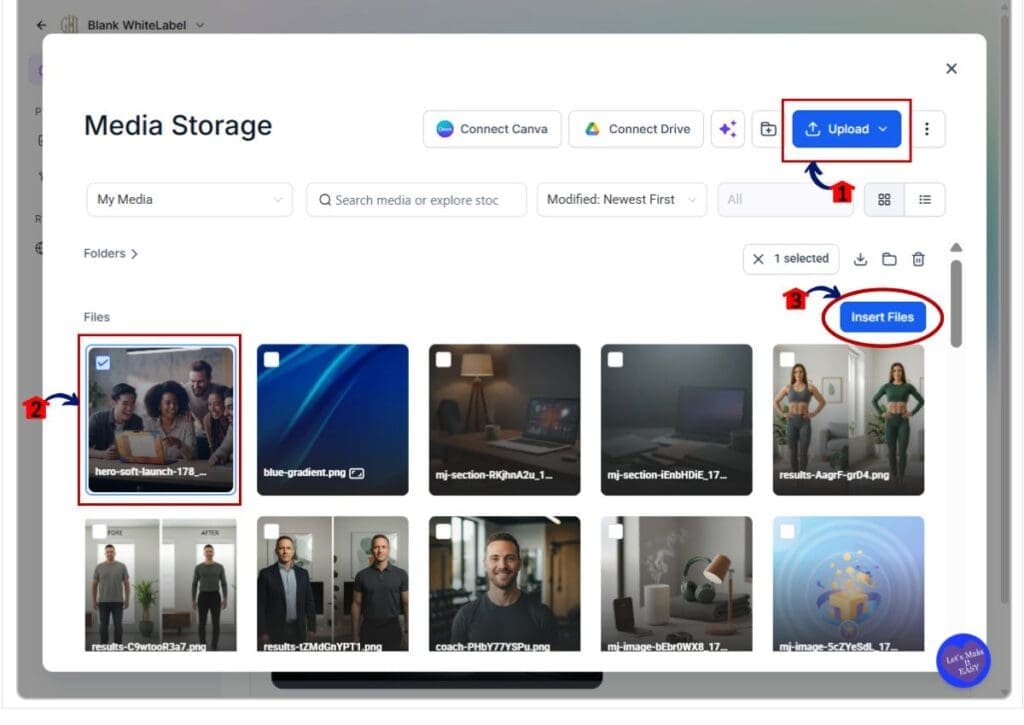Select the blue-gradient.png thumbnail
This screenshot has height=725, width=1024.
click(x=332, y=419)
